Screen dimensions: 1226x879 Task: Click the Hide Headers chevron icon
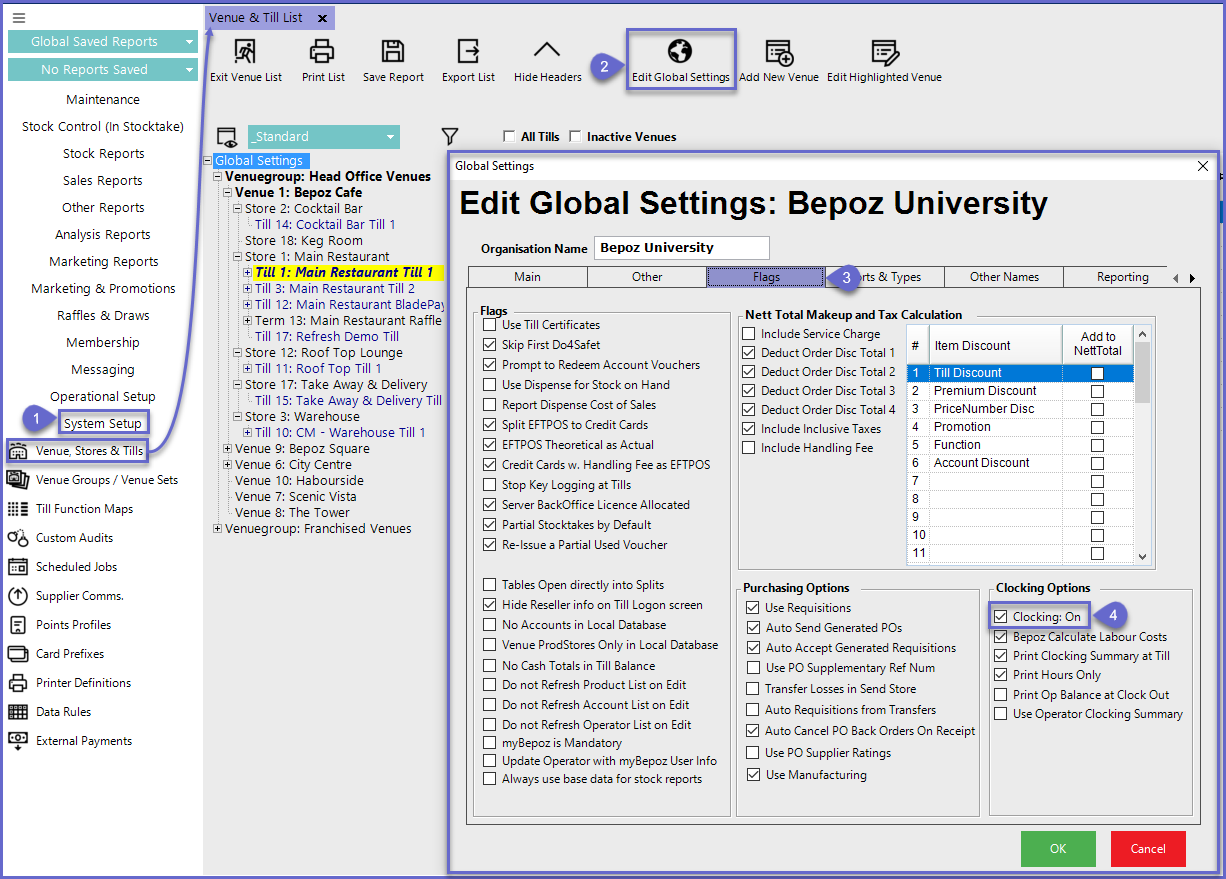pos(547,51)
